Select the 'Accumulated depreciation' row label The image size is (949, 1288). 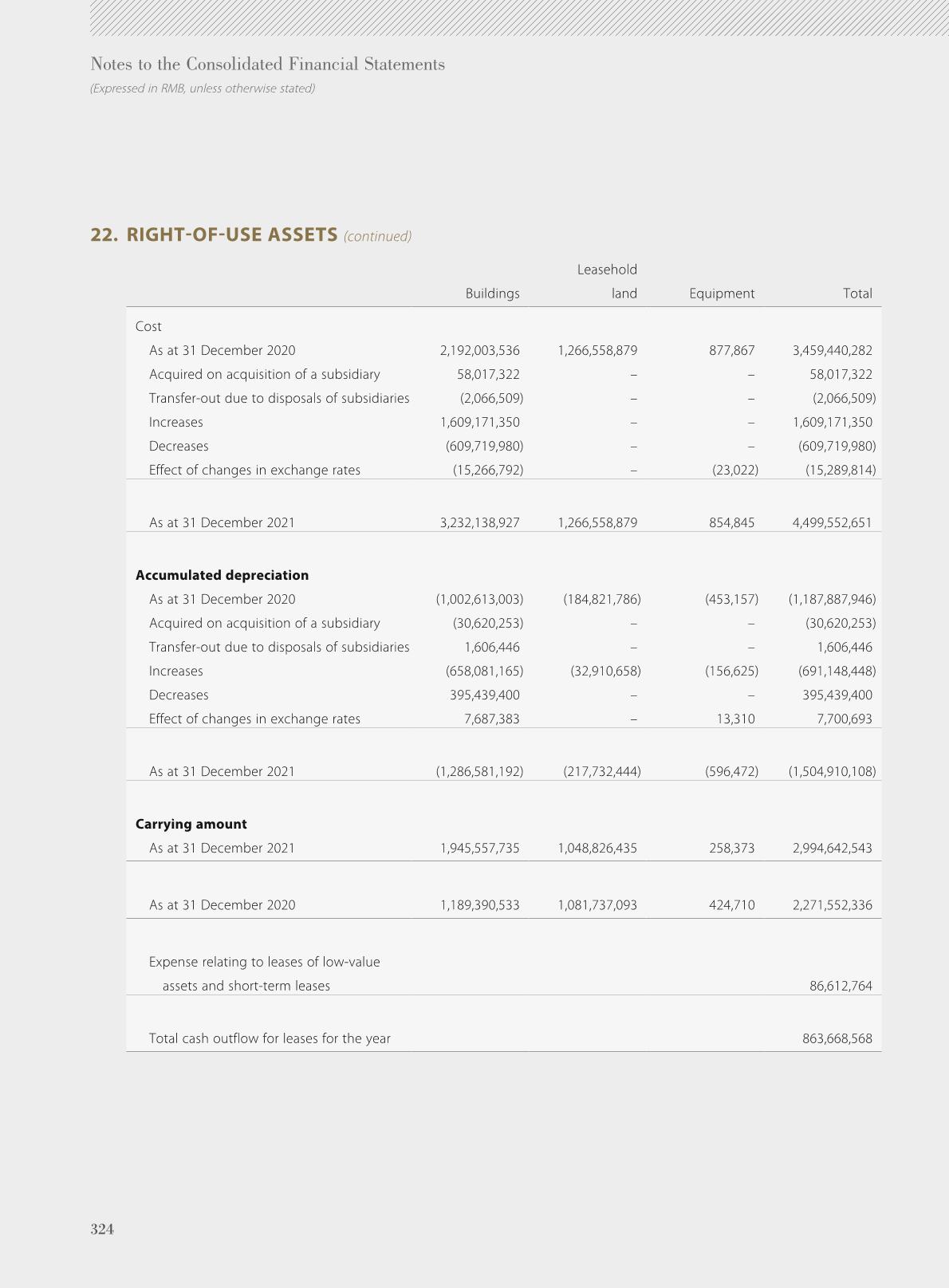(x=222, y=575)
